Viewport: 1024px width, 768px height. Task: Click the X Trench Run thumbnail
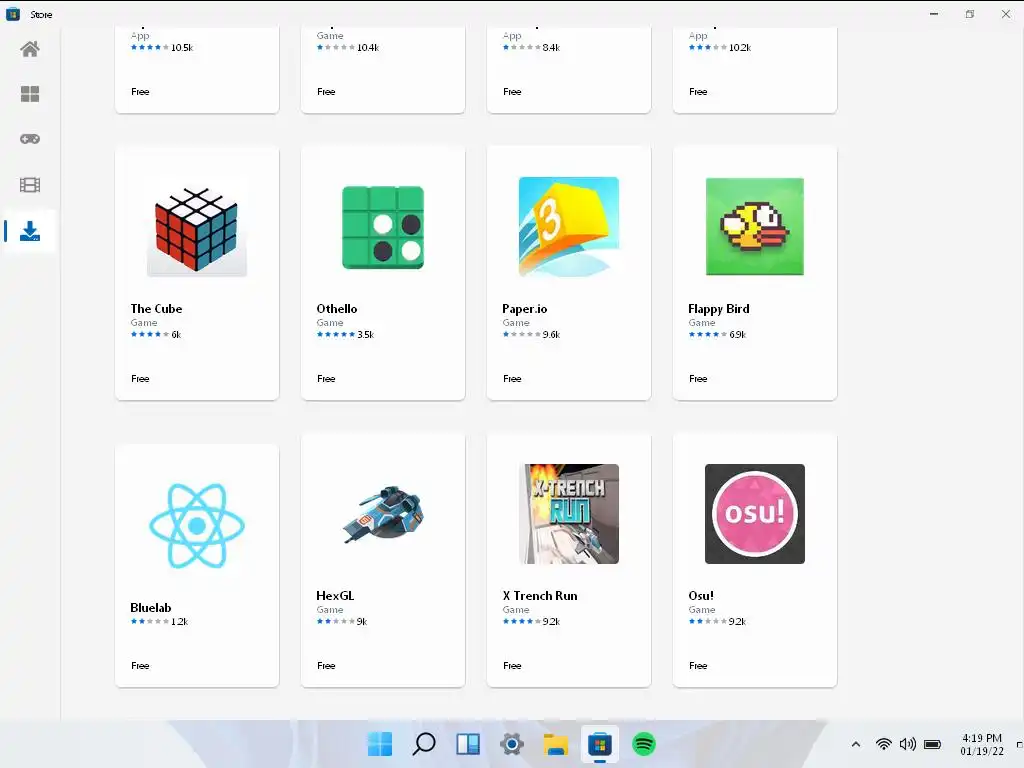pyautogui.click(x=569, y=514)
